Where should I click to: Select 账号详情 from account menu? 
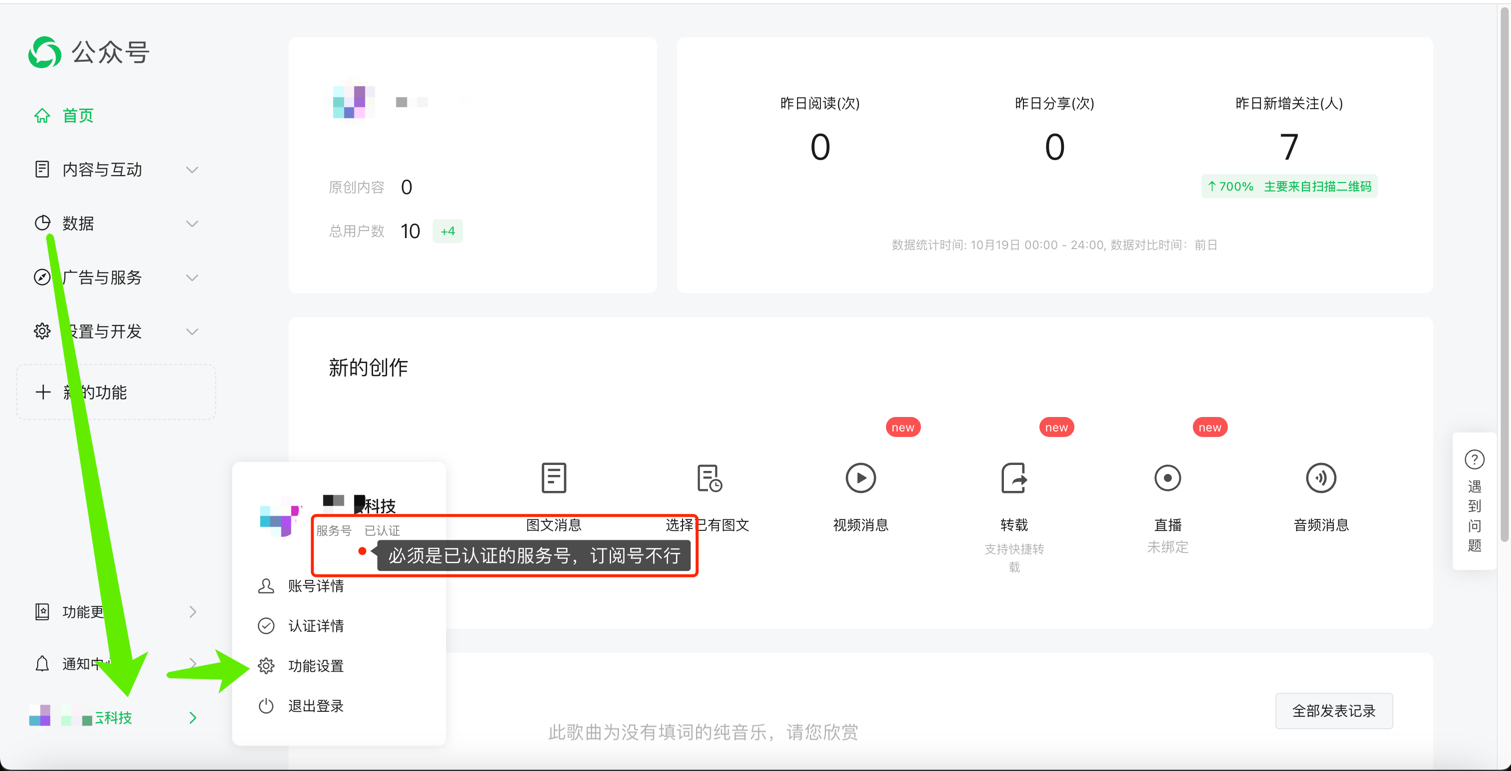point(315,586)
